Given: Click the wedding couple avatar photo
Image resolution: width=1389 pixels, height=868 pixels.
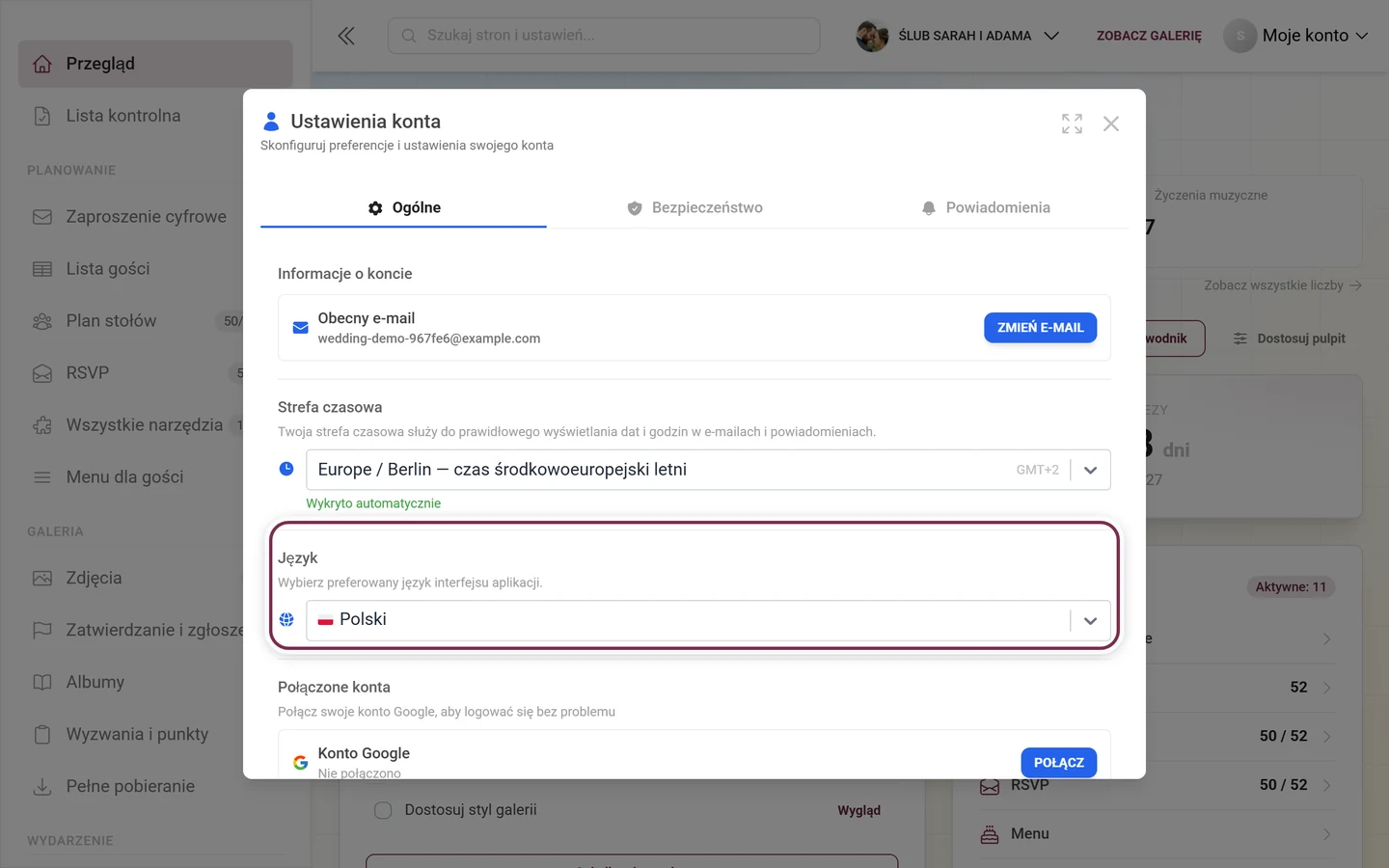Looking at the screenshot, I should point(872,36).
